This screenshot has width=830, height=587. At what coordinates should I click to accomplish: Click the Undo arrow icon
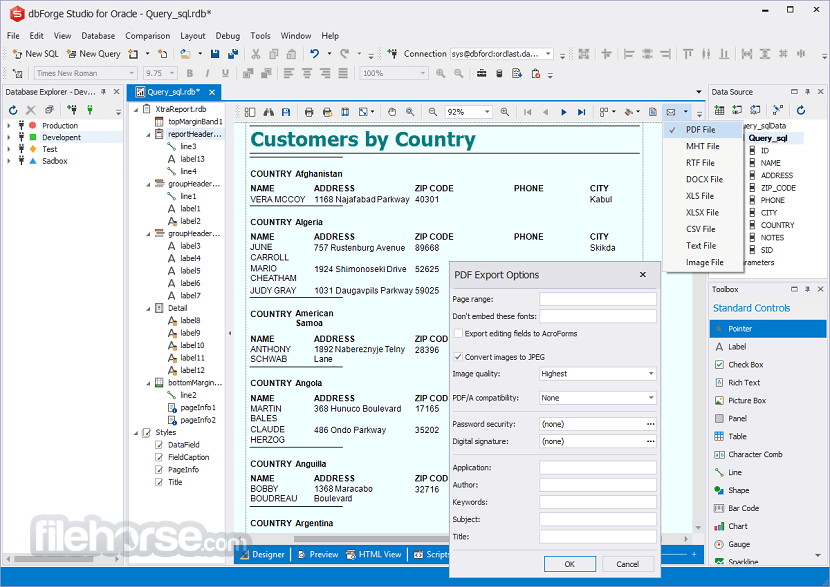[x=315, y=54]
